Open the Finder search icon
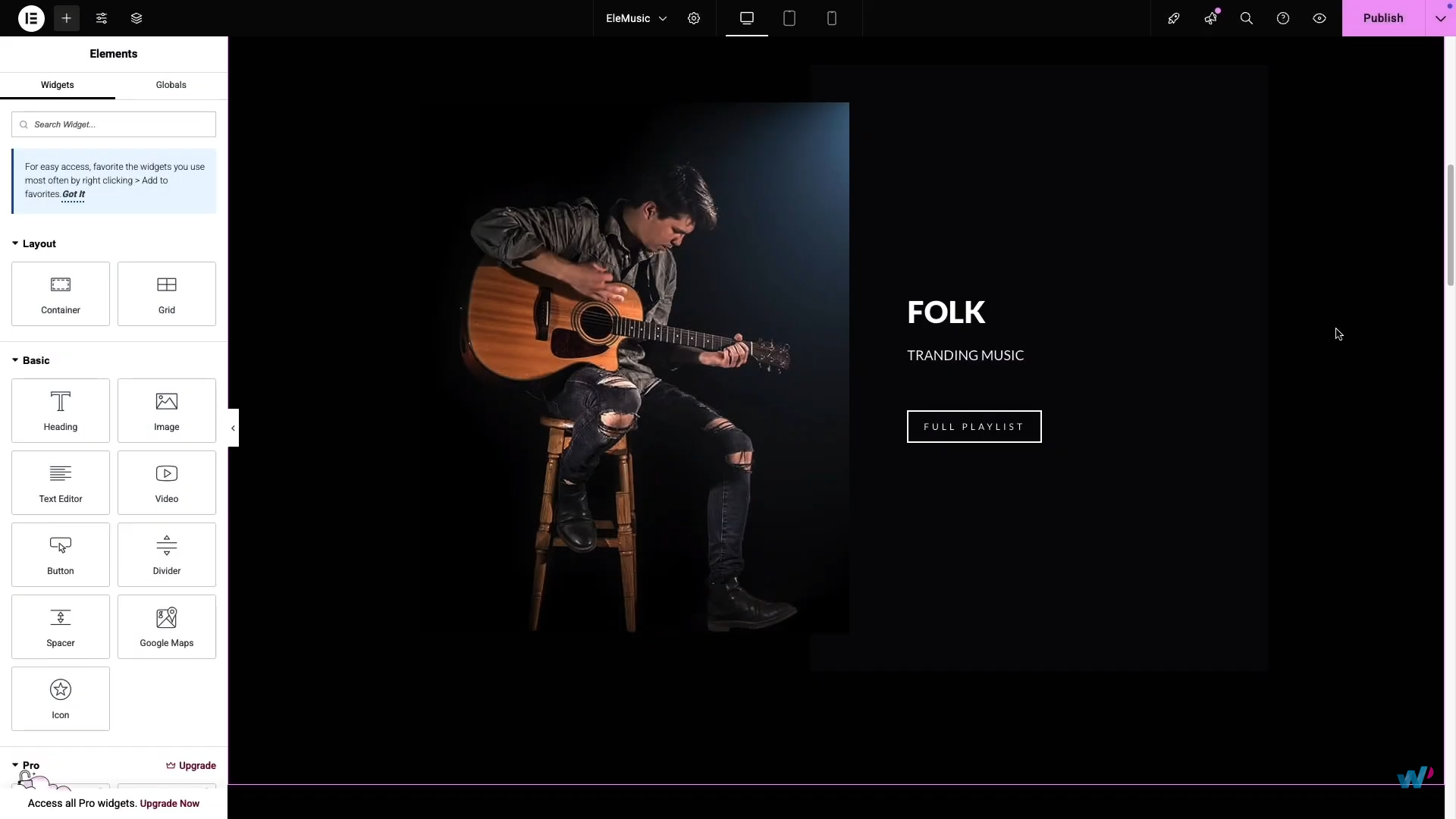The height and width of the screenshot is (819, 1456). (x=1246, y=18)
